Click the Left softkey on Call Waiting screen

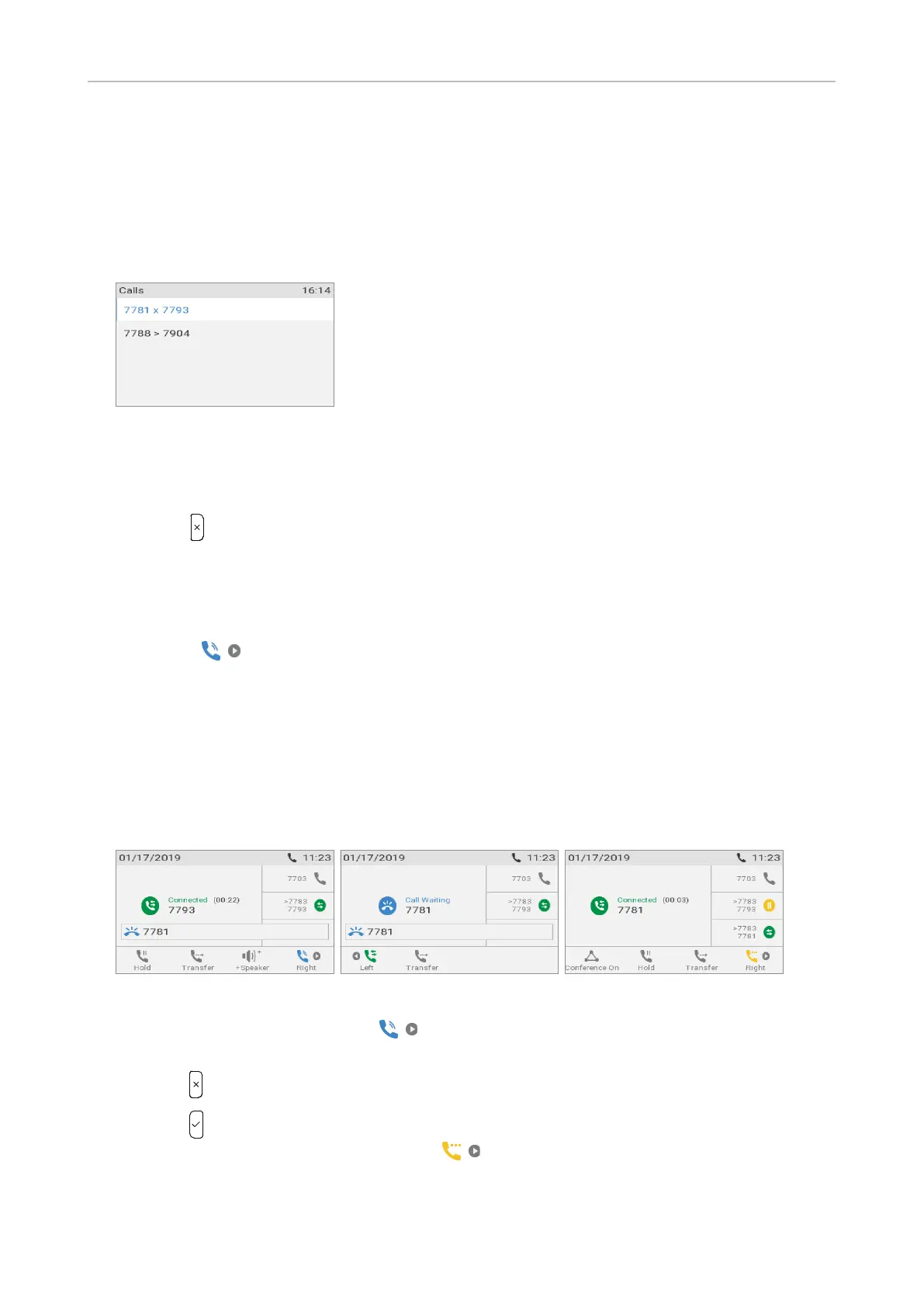[x=366, y=960]
